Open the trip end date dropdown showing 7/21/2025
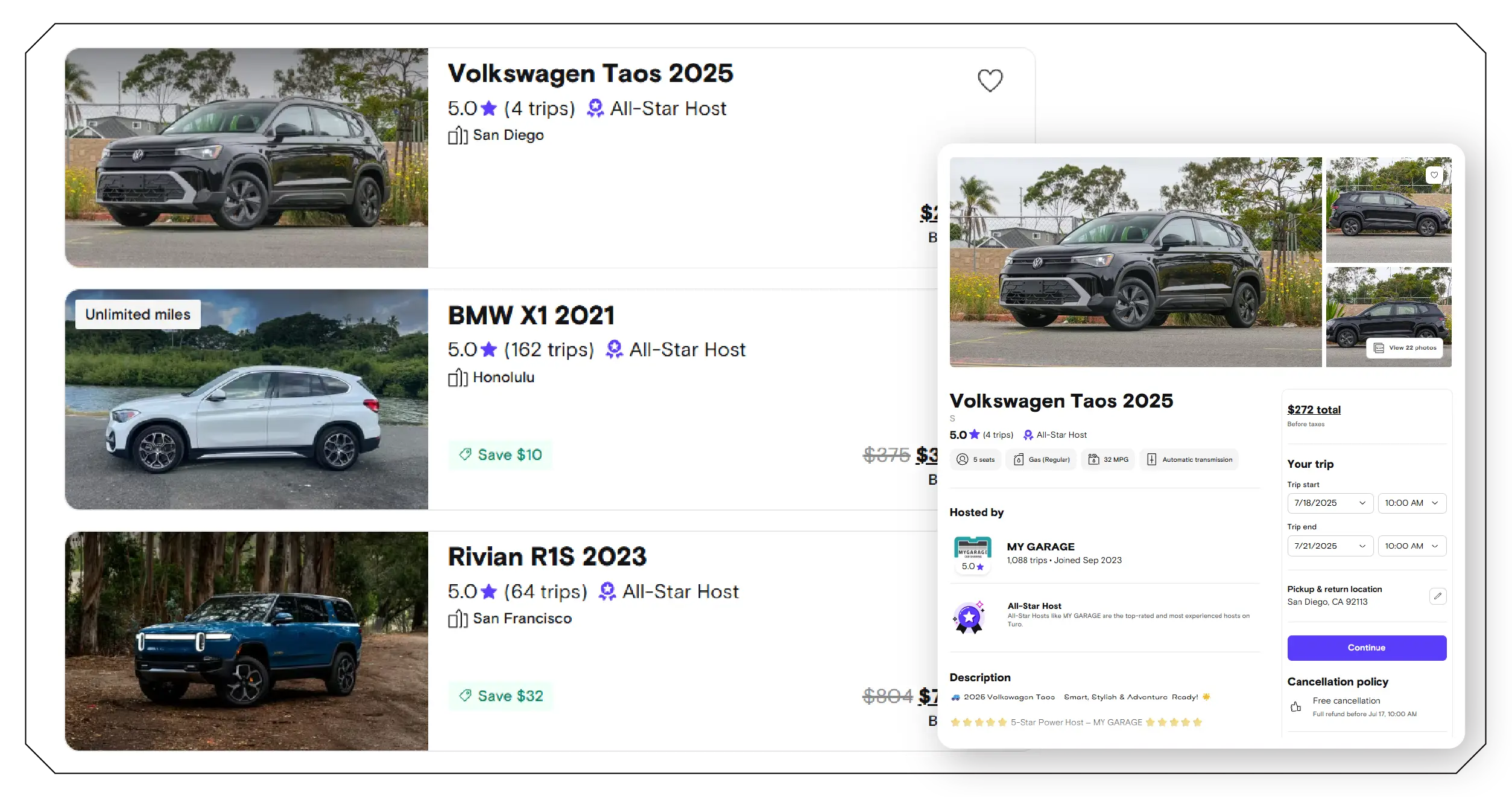Screen dimensions: 1512x797 [x=1330, y=546]
